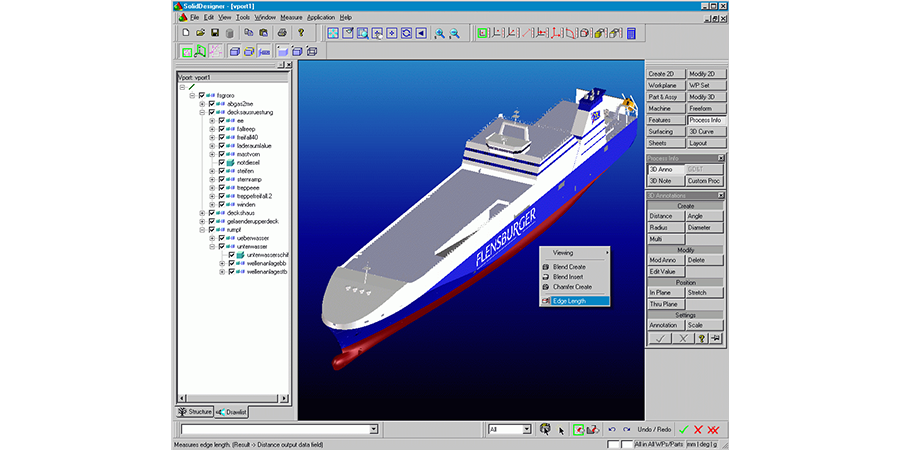
Task: Expand the abgas2me tree node
Action: 201,104
